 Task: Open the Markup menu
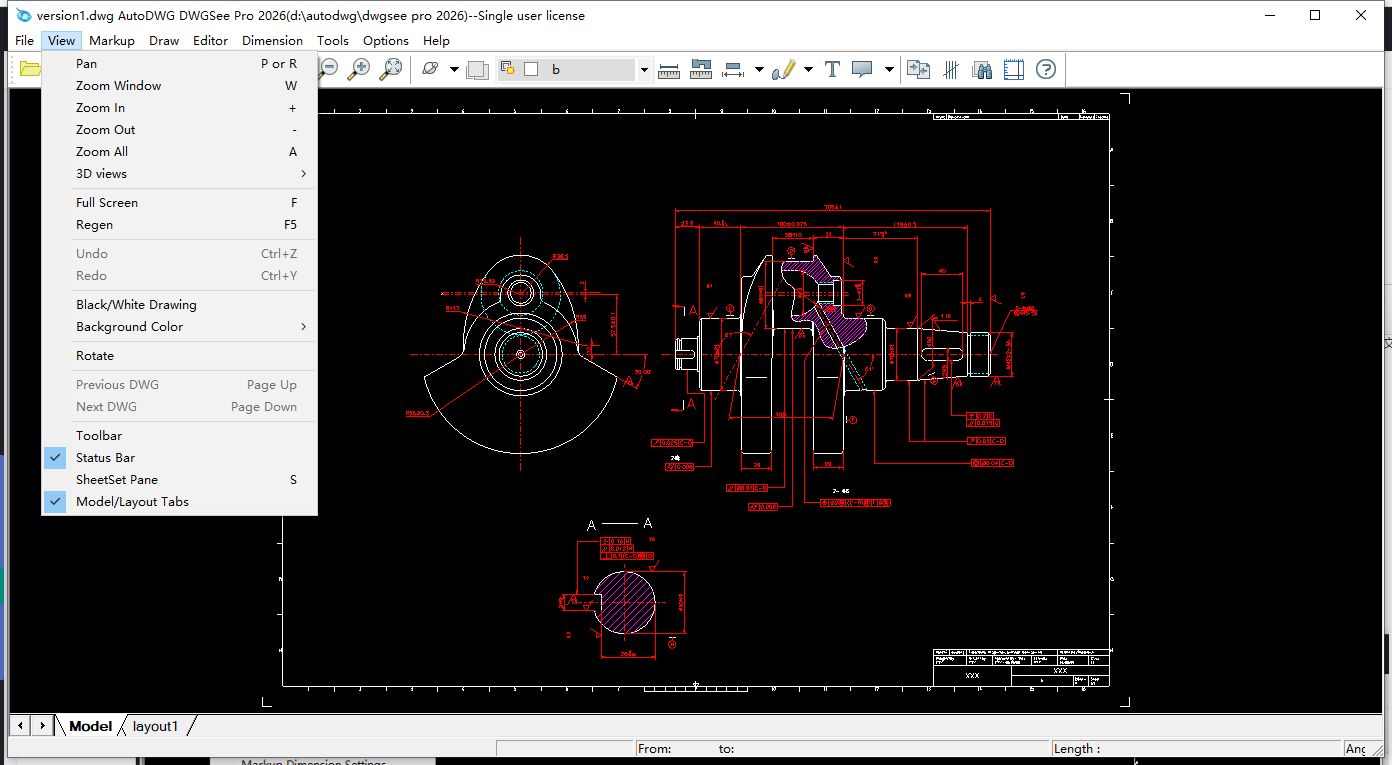pos(112,41)
